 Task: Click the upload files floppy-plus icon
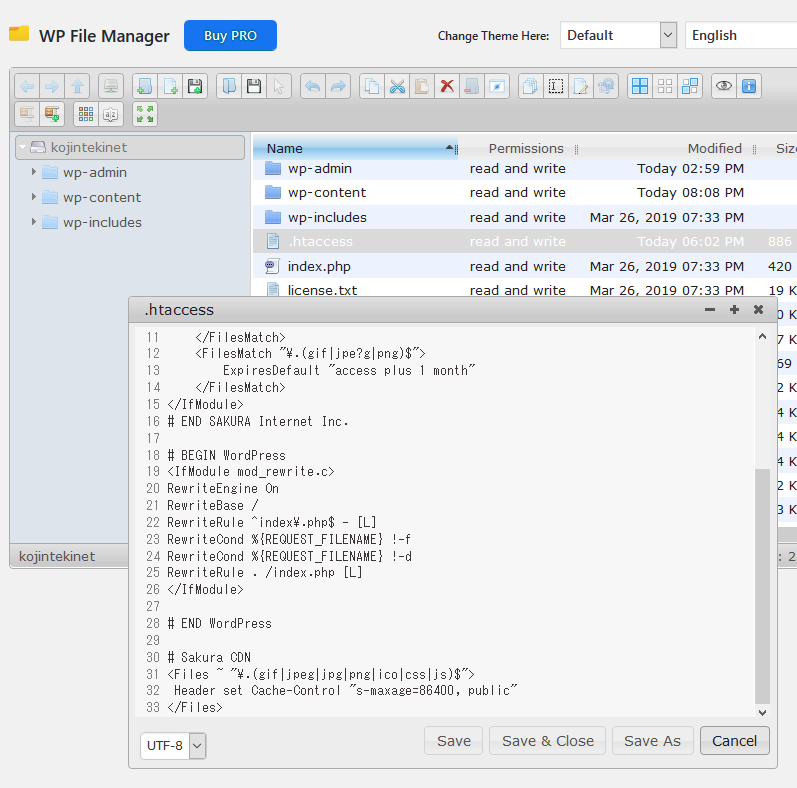pyautogui.click(x=195, y=86)
